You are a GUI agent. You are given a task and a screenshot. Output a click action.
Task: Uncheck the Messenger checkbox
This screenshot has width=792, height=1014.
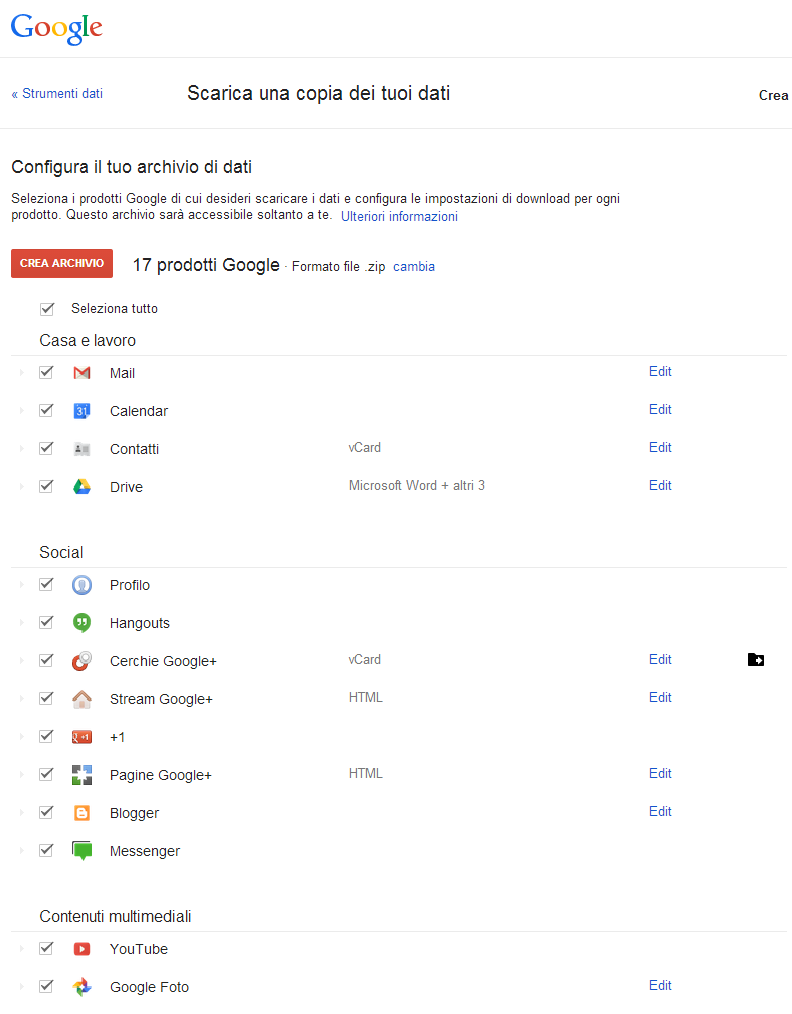point(46,850)
